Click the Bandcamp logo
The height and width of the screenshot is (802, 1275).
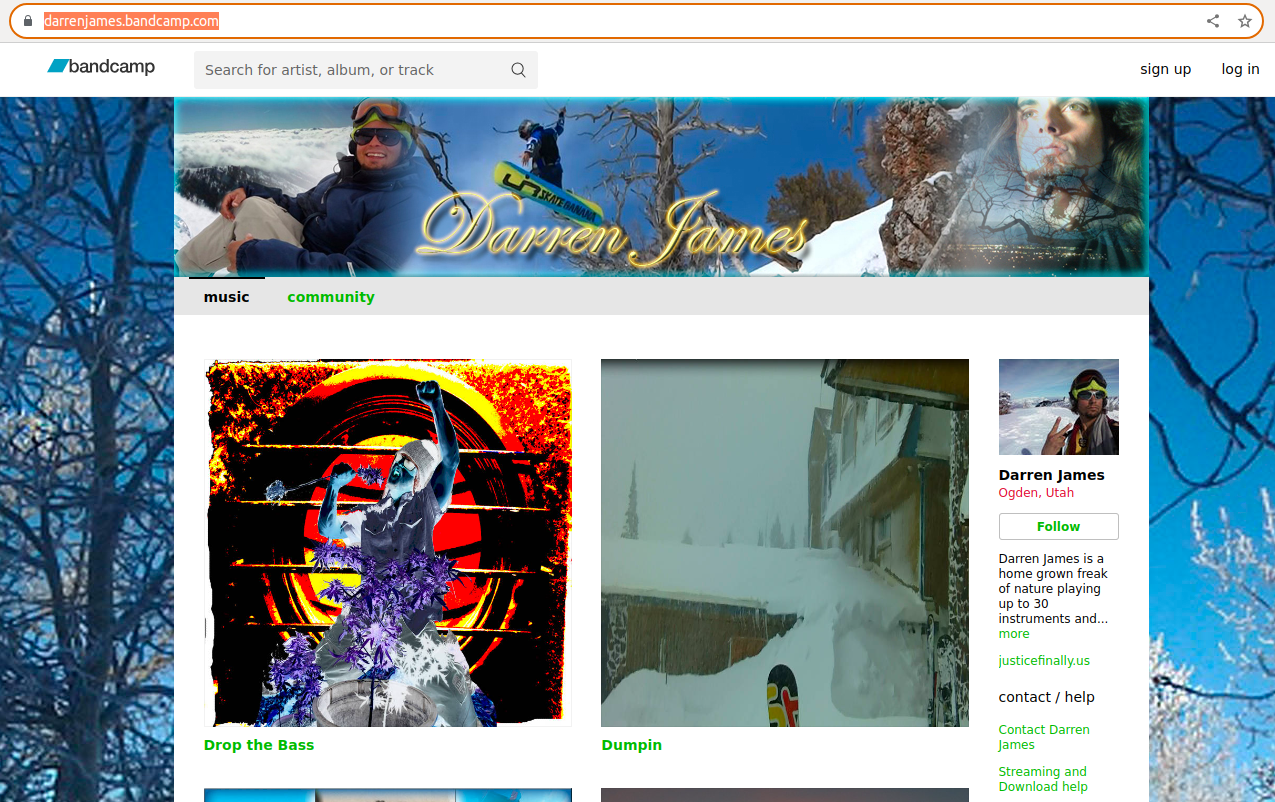pyautogui.click(x=100, y=66)
